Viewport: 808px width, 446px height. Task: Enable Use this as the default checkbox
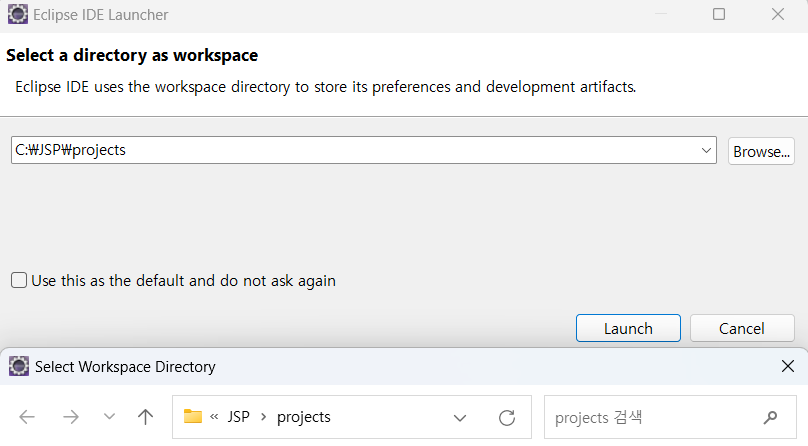click(19, 281)
